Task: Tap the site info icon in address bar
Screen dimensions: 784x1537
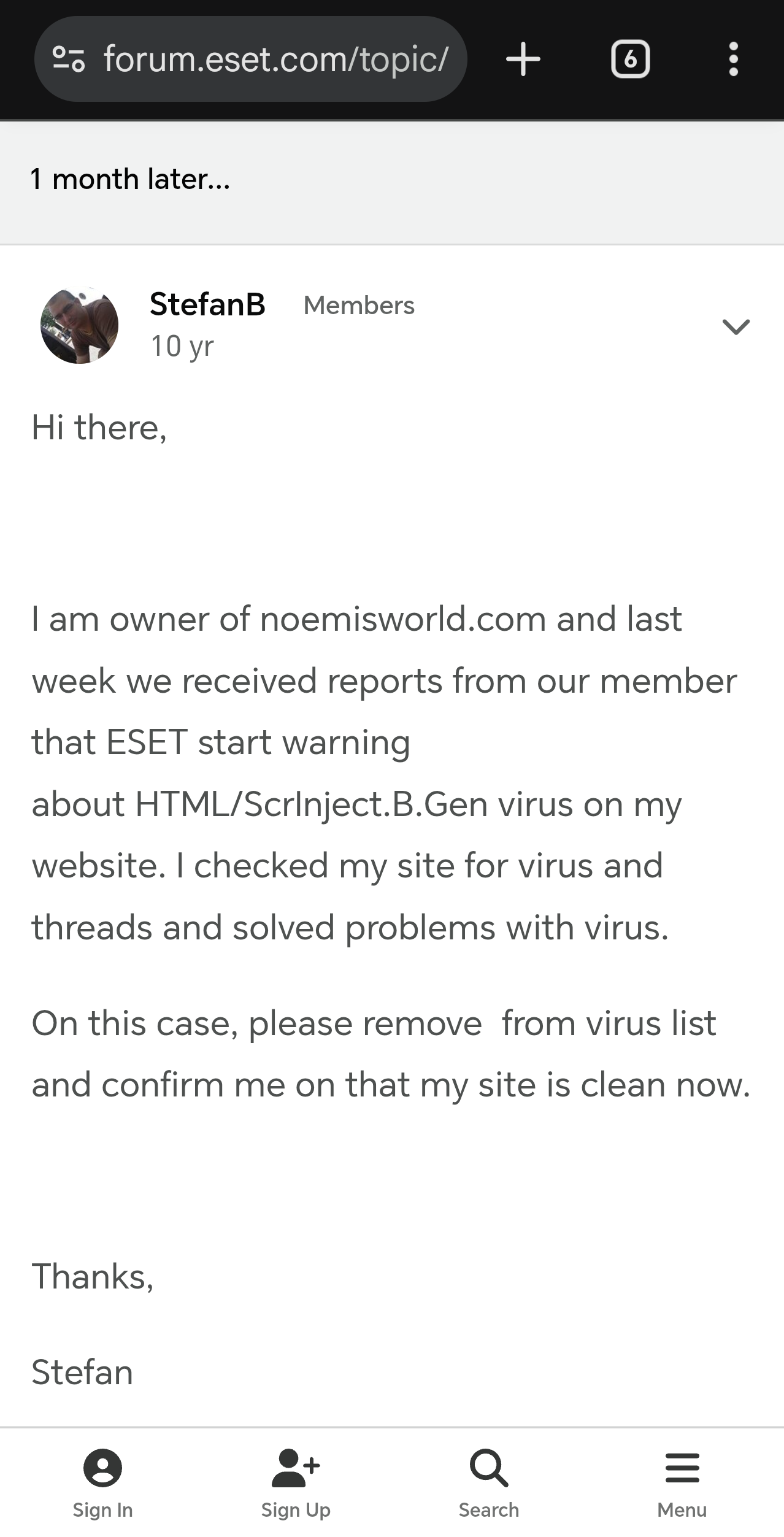Action: (69, 60)
